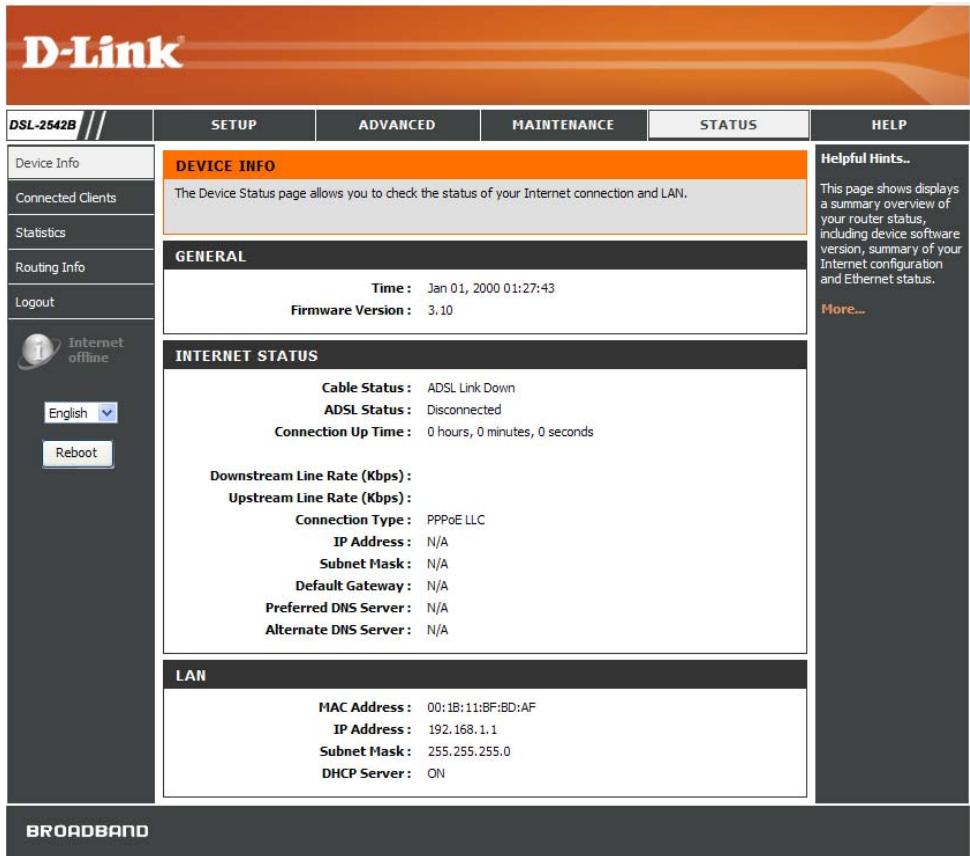
Task: Click the ADSL Link Down value
Action: coord(471,388)
